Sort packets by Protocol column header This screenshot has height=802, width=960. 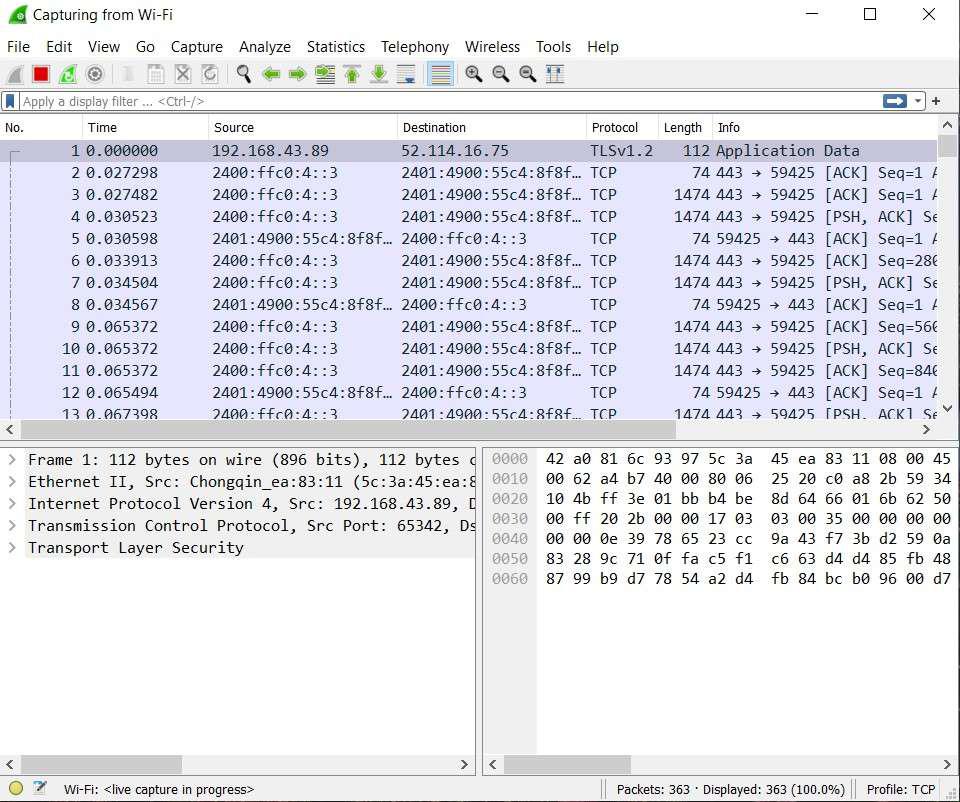[615, 128]
